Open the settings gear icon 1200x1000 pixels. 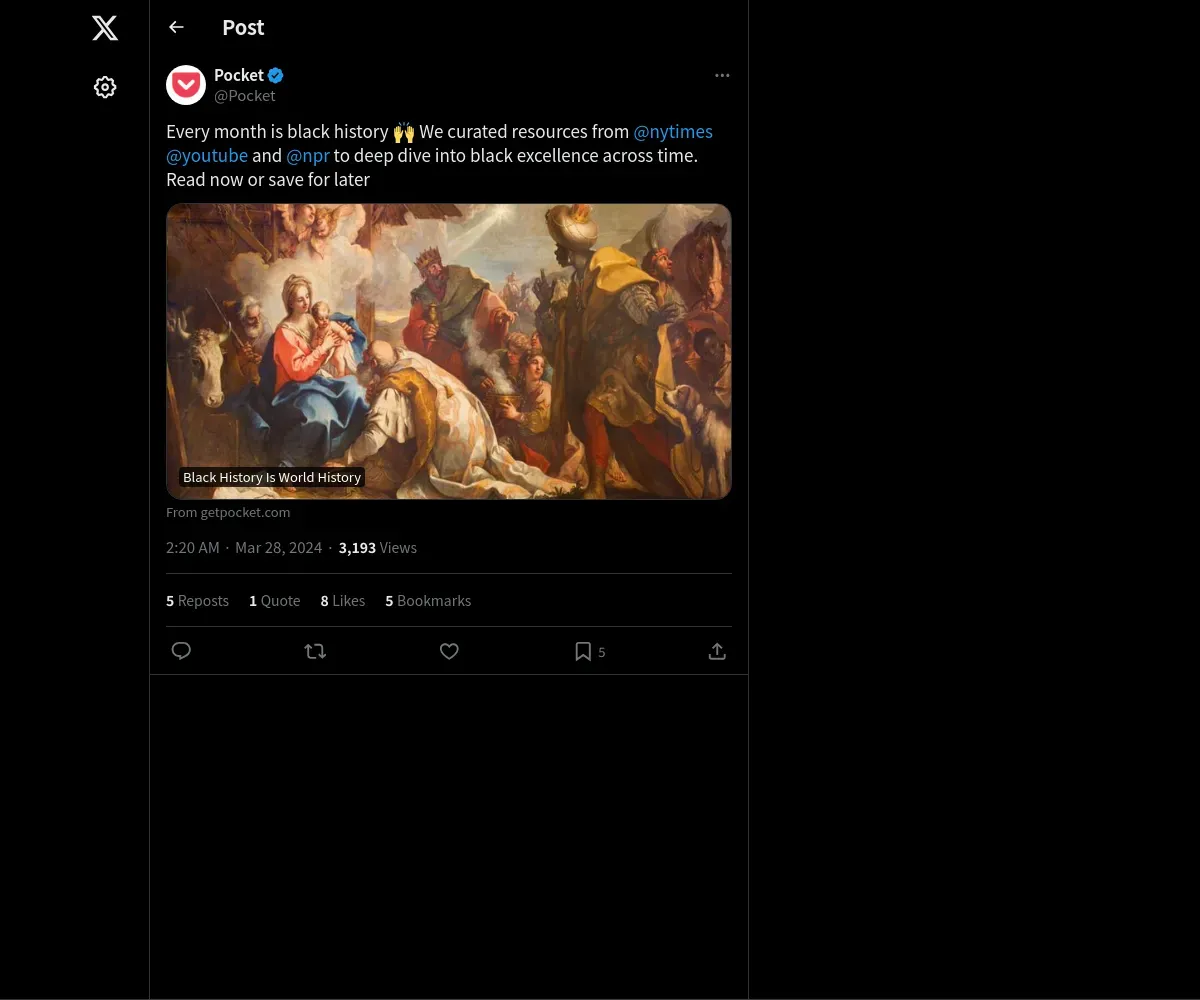(x=105, y=87)
